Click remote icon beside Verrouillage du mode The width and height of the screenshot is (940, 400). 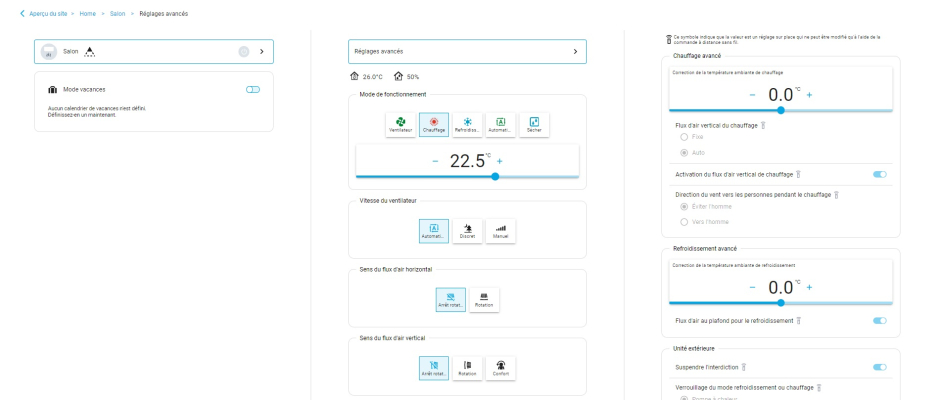(x=819, y=388)
